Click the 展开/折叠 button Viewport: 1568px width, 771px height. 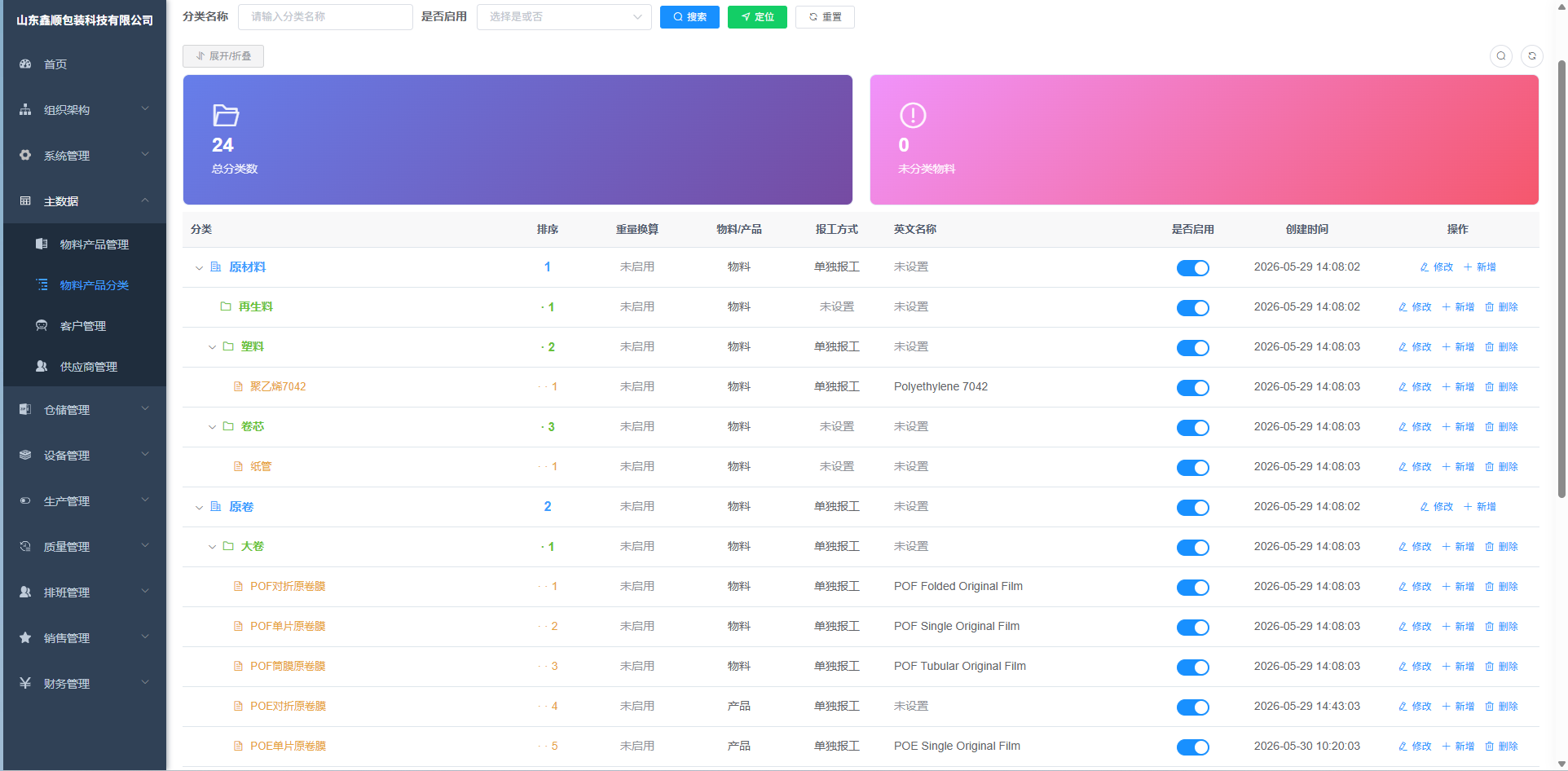(223, 56)
